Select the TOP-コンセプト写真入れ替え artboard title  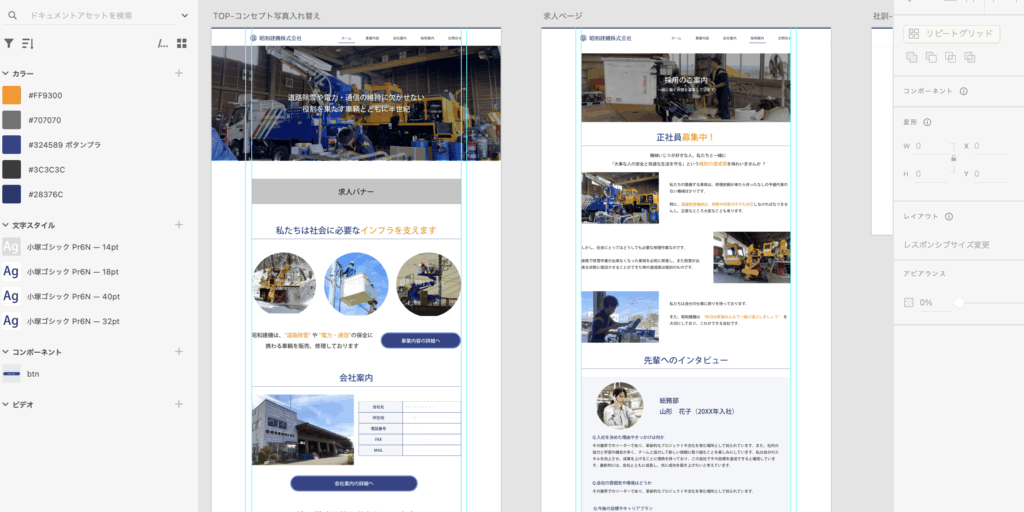point(266,16)
